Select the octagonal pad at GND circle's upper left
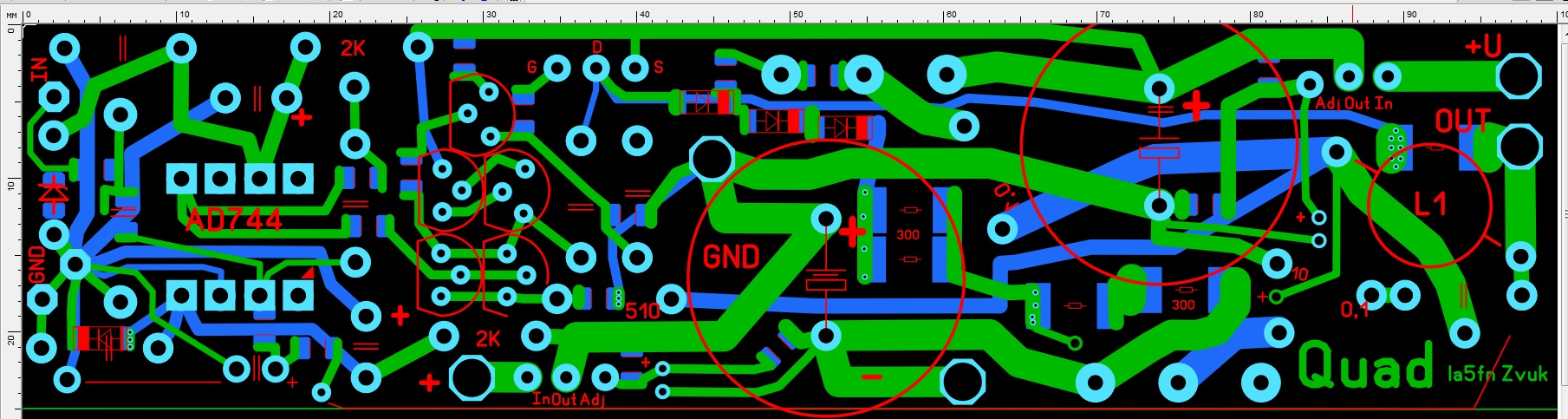Image resolution: width=1568 pixels, height=419 pixels. (712, 160)
